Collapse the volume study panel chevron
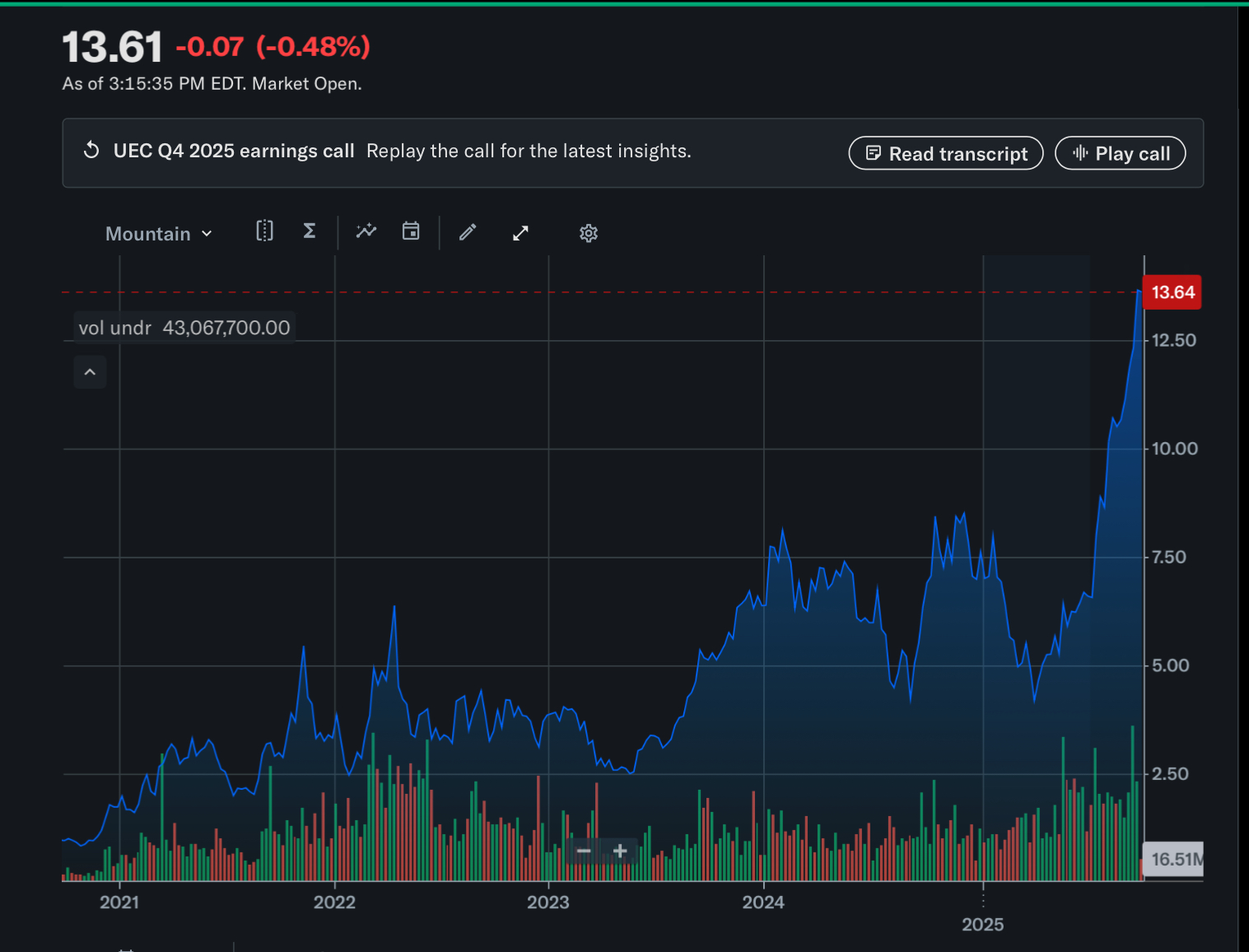Image resolution: width=1249 pixels, height=952 pixels. (x=91, y=372)
